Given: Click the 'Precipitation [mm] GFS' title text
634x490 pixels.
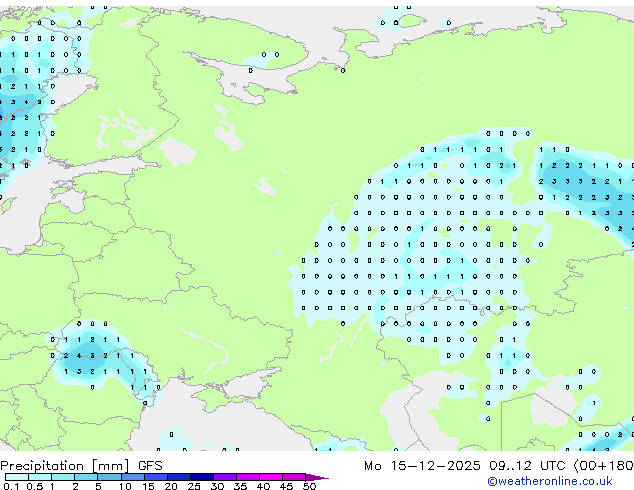Looking at the screenshot, I should (x=81, y=466).
